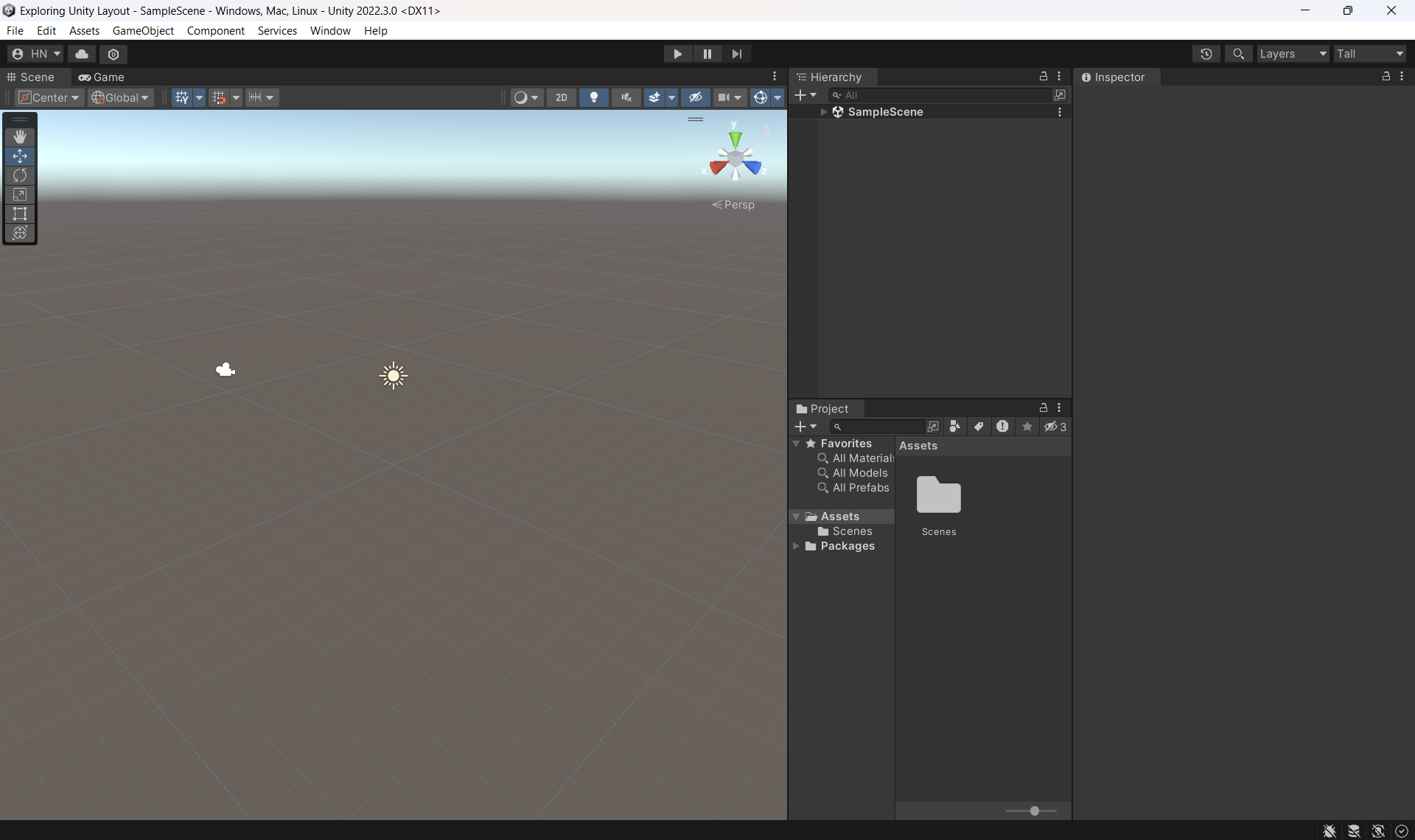Select the Scale tool
This screenshot has width=1415, height=840.
click(x=20, y=195)
